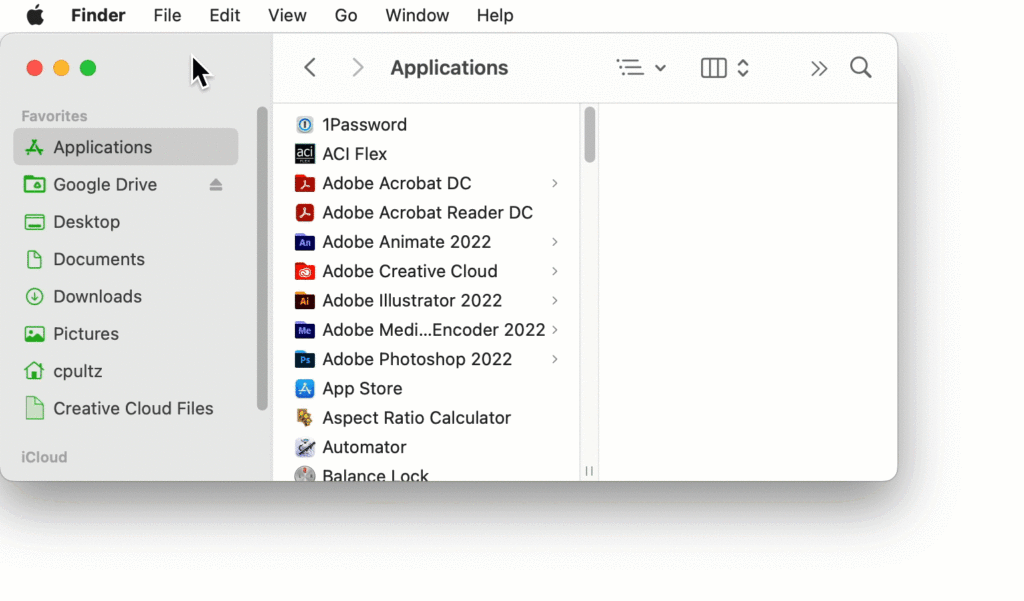Select the Adobe Photoshop 2022 icon
The image size is (1024, 601).
pyautogui.click(x=305, y=359)
